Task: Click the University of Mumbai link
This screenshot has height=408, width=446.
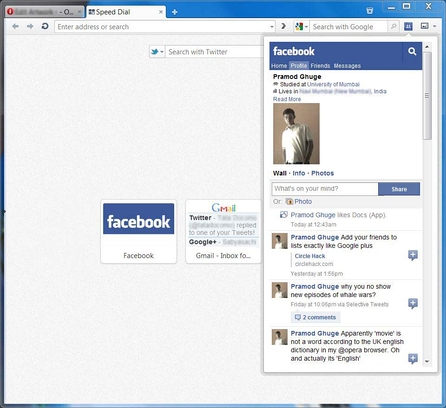Action: coord(333,84)
